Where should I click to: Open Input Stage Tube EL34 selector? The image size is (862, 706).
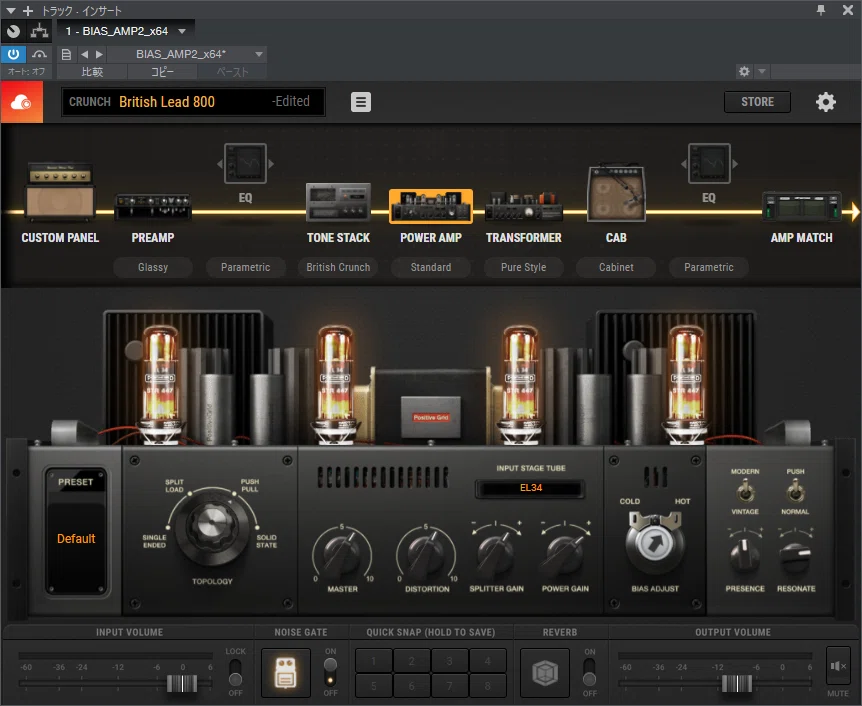[x=531, y=488]
